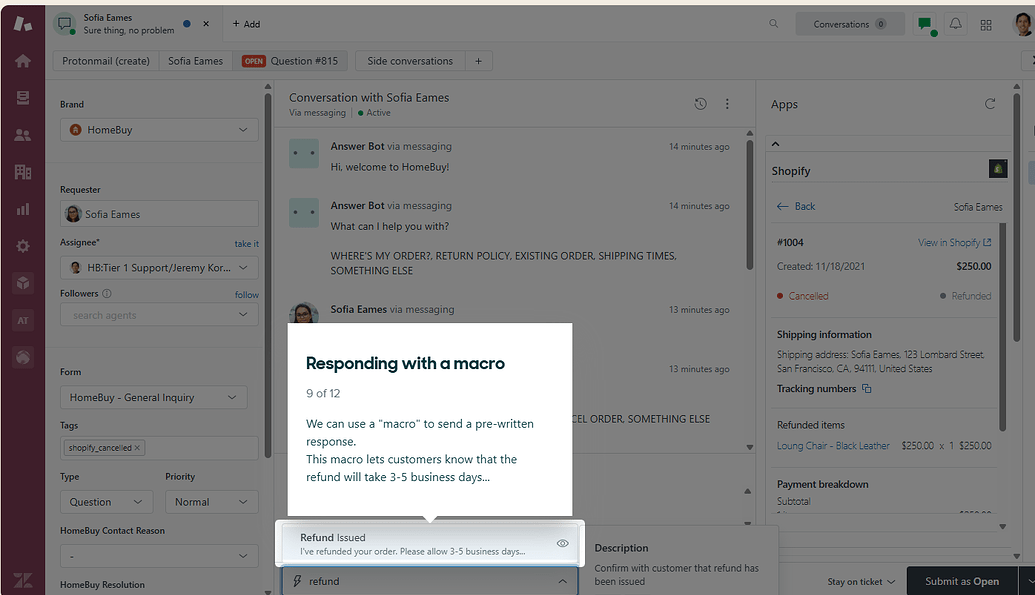Switch to Protonmail (create) tab
Image resolution: width=1035 pixels, height=595 pixels.
(x=106, y=61)
